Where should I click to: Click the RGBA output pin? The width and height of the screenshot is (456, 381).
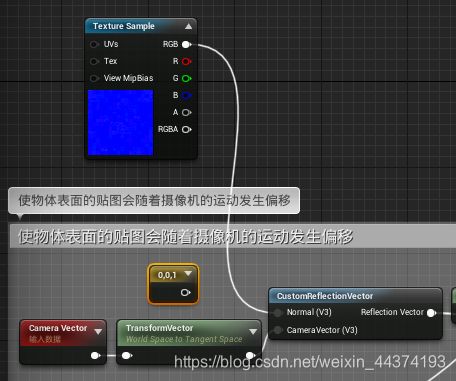click(x=187, y=129)
